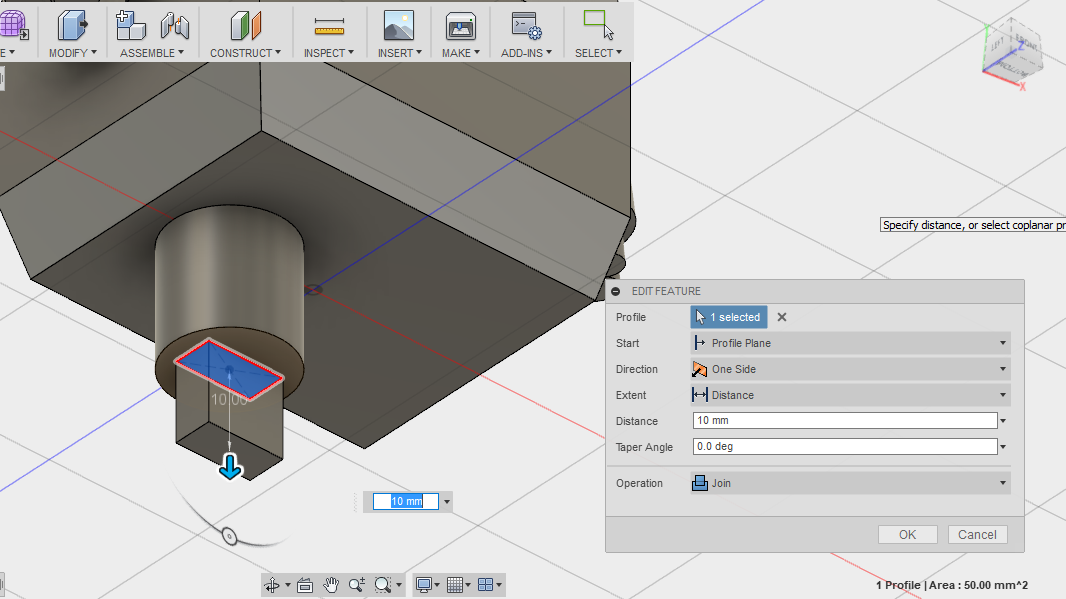This screenshot has width=1066, height=599.
Task: Activate the Orbit tool
Action: click(x=273, y=584)
